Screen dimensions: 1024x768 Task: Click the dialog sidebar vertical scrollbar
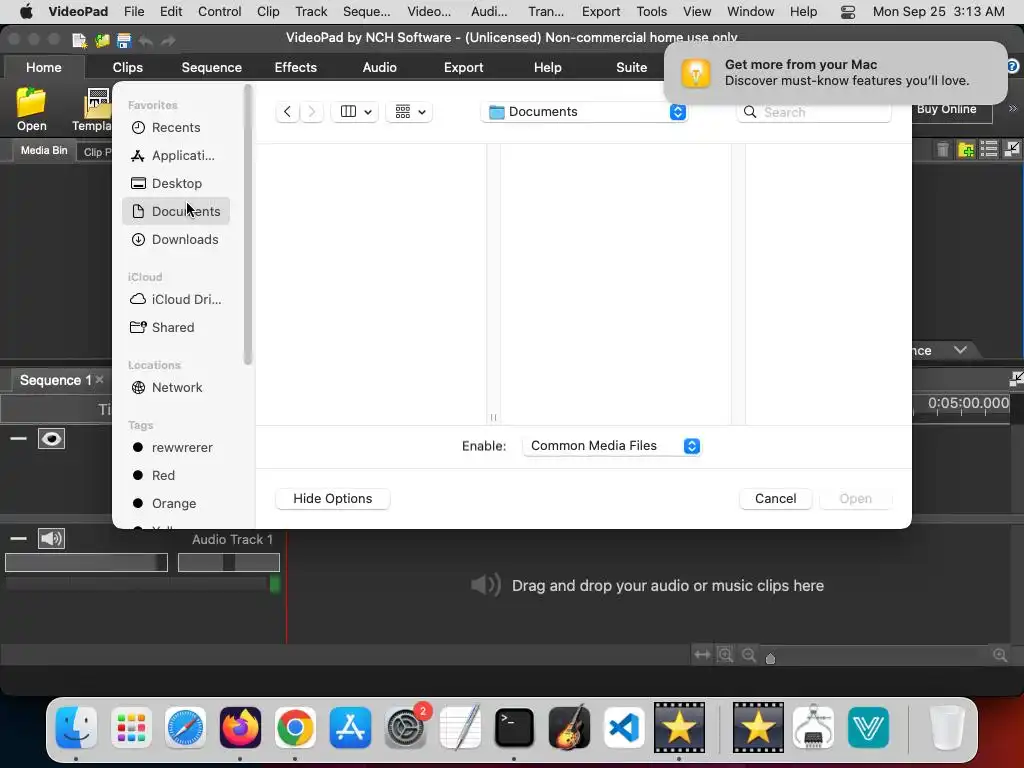pos(248,225)
